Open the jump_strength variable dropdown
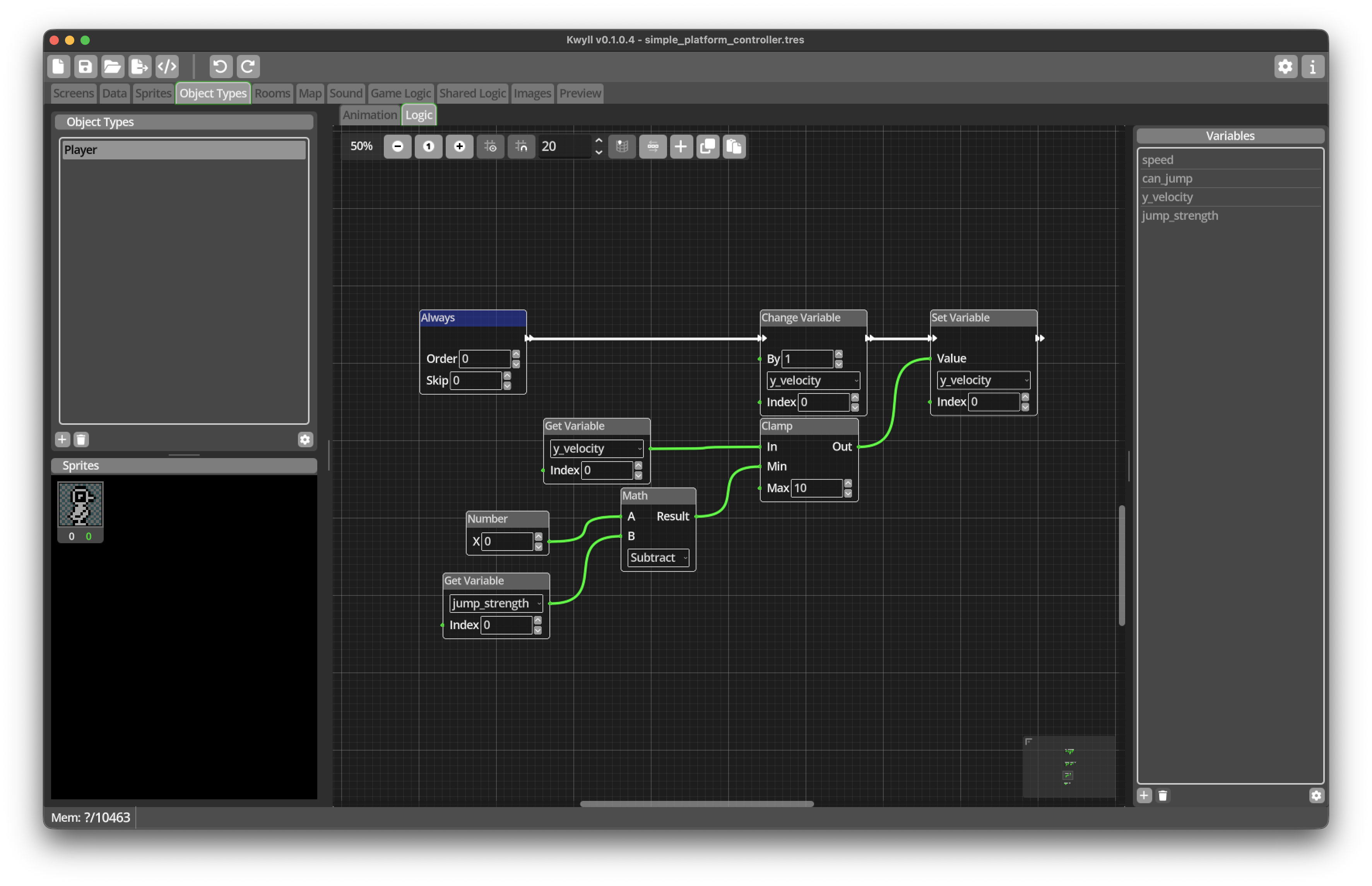This screenshot has width=1372, height=886. pyautogui.click(x=496, y=603)
